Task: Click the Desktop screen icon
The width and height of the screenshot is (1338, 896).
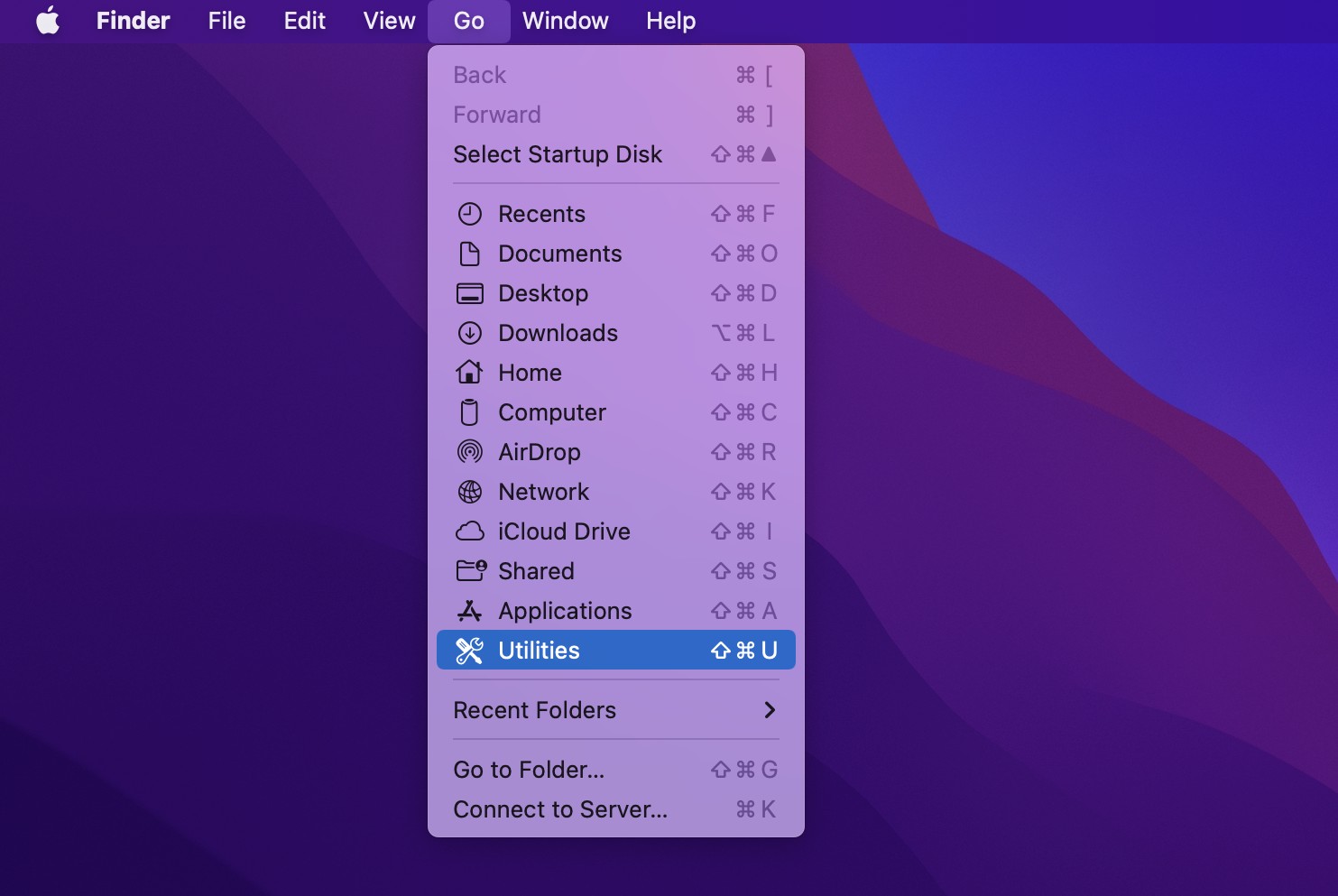Action: (470, 293)
